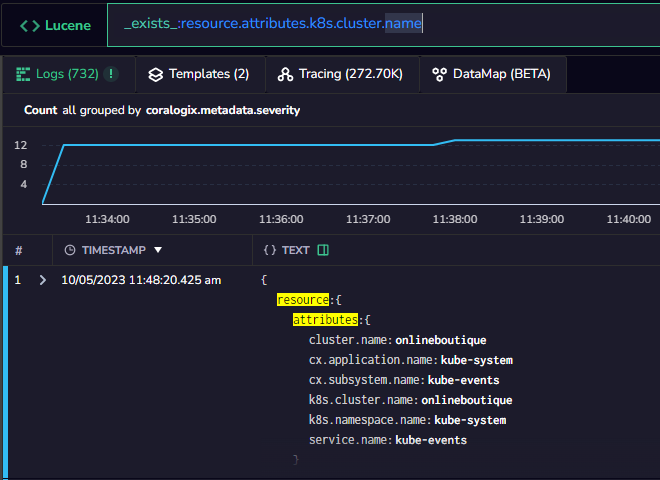
Task: Click the TEXT column header
Action: pyautogui.click(x=295, y=250)
